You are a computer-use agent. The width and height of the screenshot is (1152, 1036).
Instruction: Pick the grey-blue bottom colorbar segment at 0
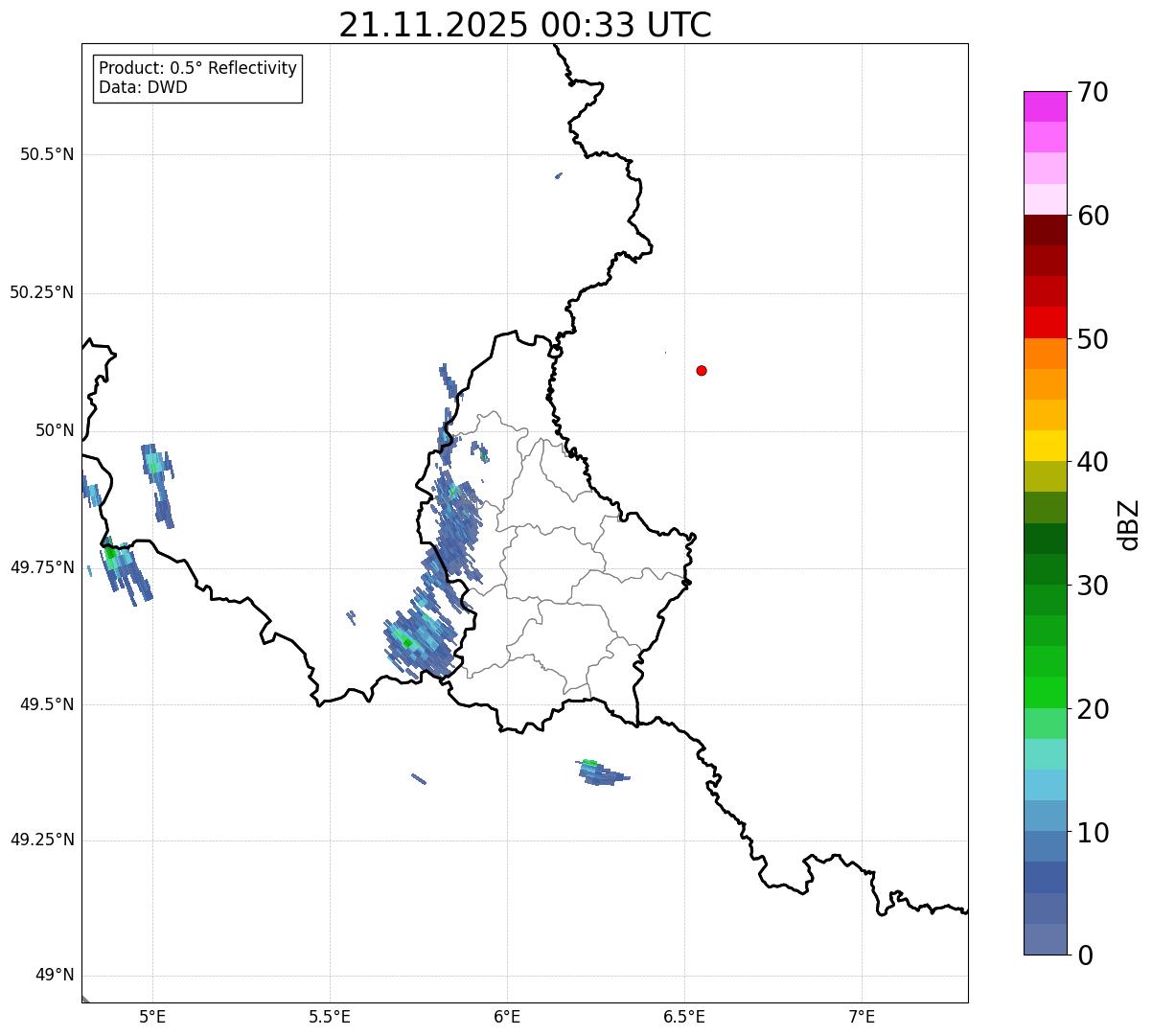tap(1045, 939)
